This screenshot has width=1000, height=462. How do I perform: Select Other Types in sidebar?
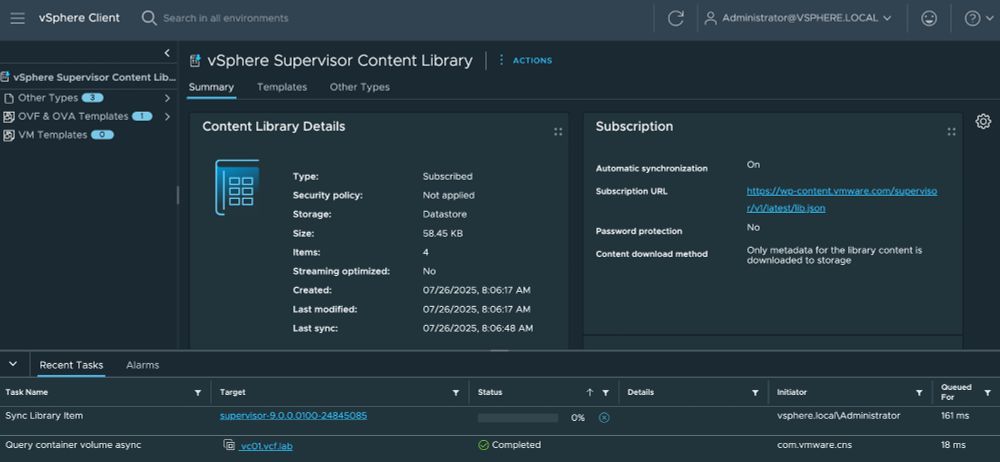coord(48,98)
